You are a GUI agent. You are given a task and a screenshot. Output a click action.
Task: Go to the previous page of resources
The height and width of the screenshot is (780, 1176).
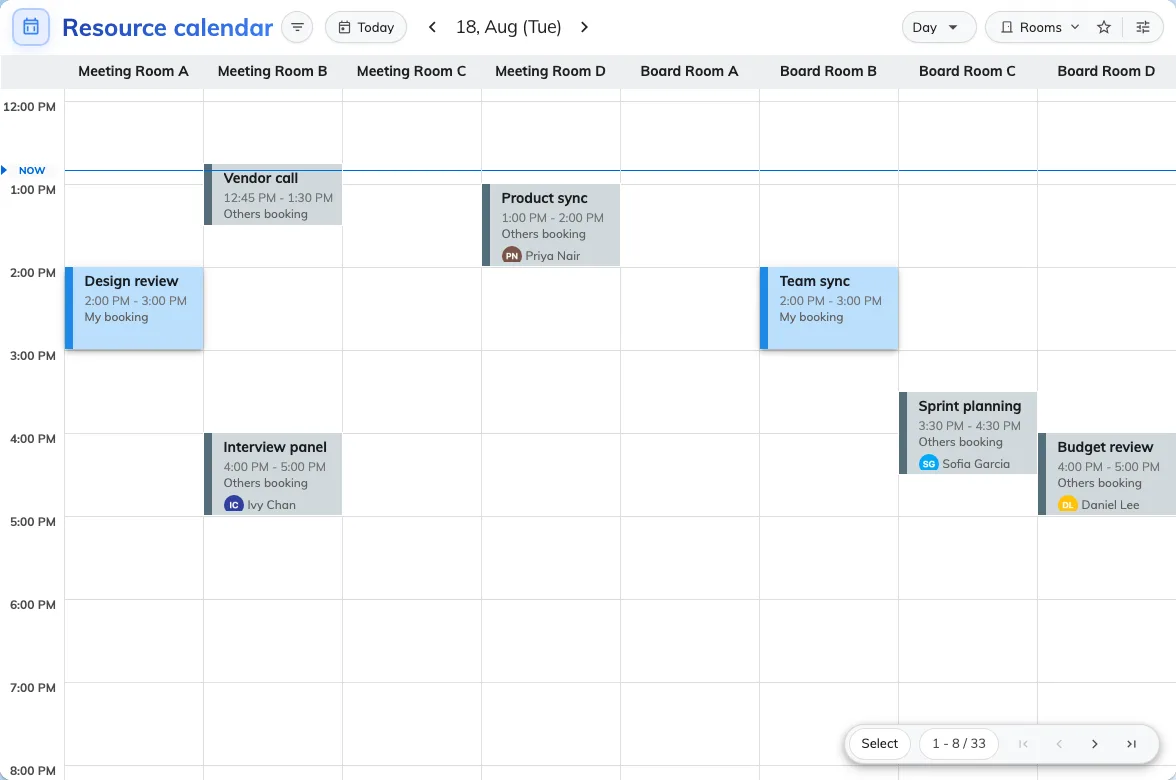click(x=1059, y=744)
